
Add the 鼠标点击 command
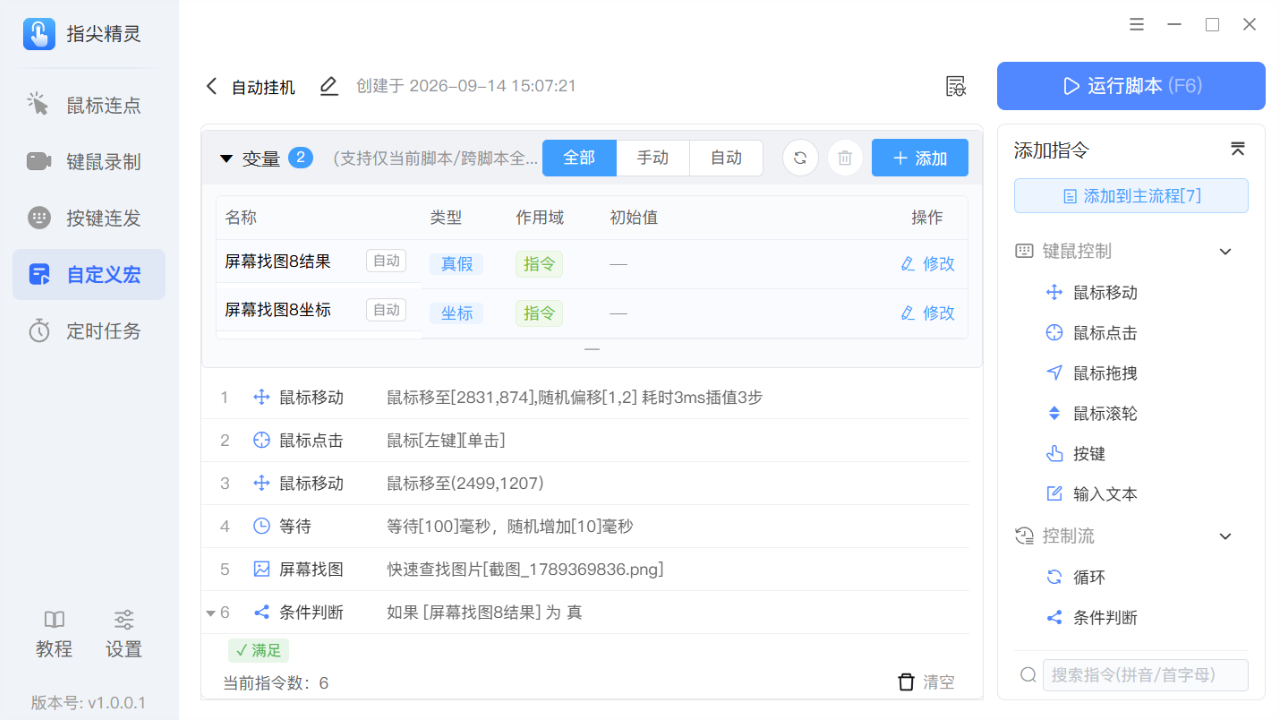tap(1091, 333)
